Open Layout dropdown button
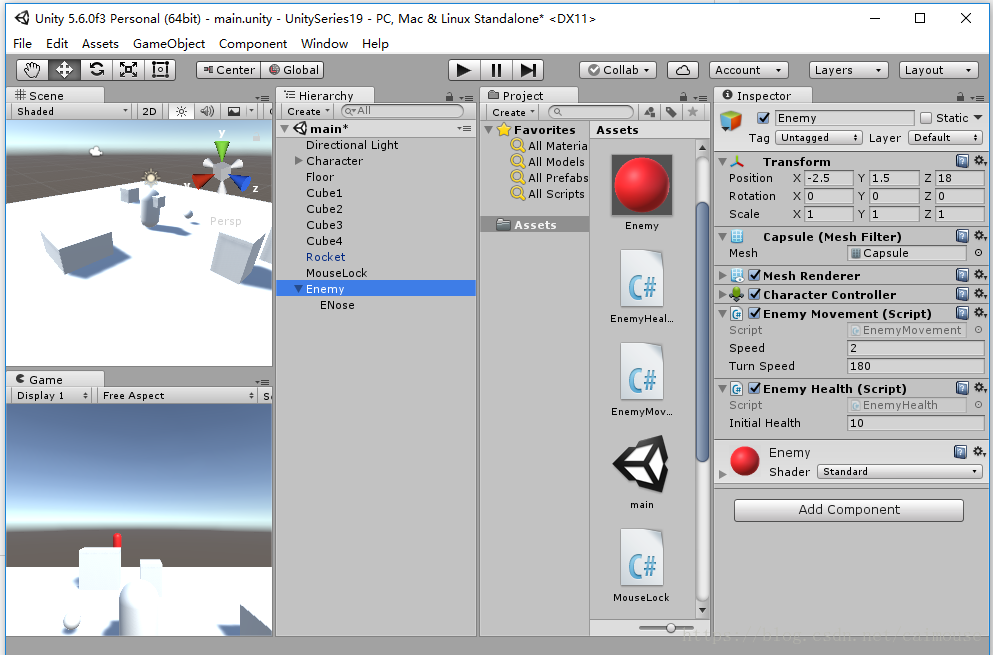 tap(938, 70)
